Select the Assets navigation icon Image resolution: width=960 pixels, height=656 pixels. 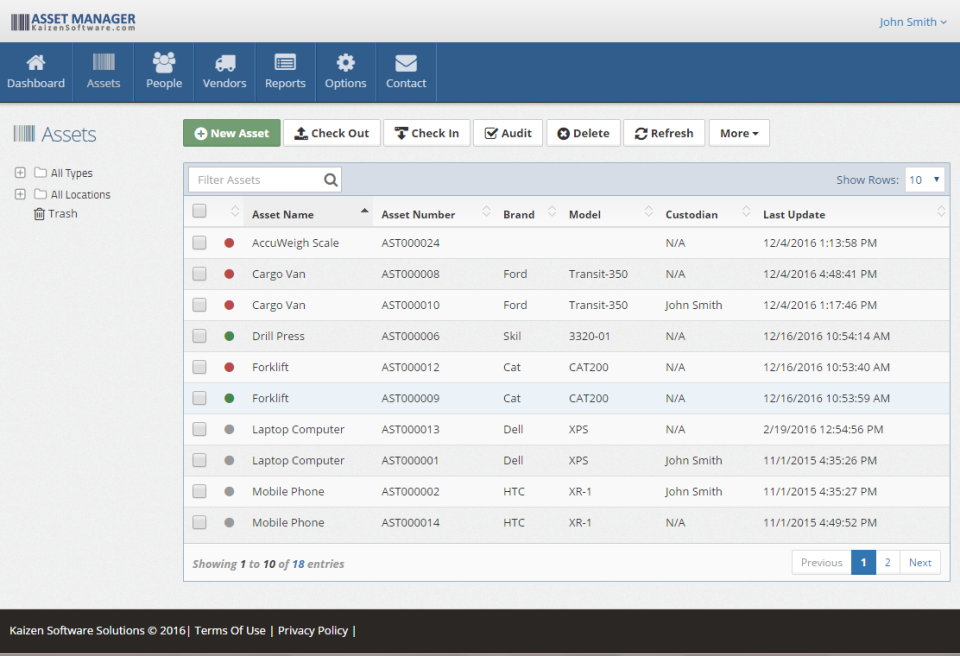click(x=103, y=71)
